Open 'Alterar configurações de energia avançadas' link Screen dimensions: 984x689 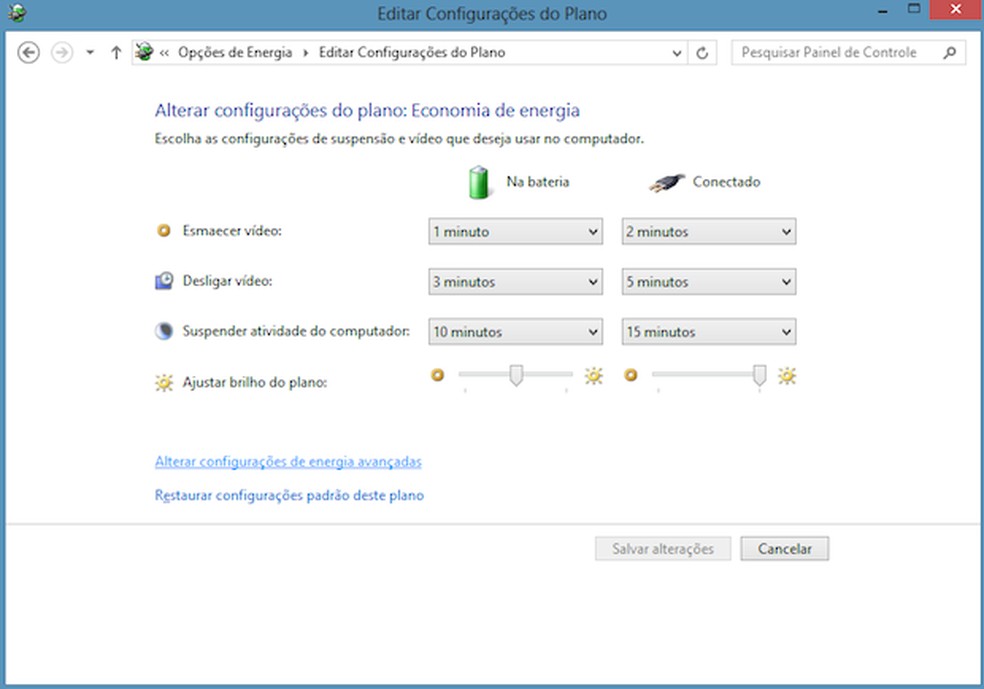(288, 462)
